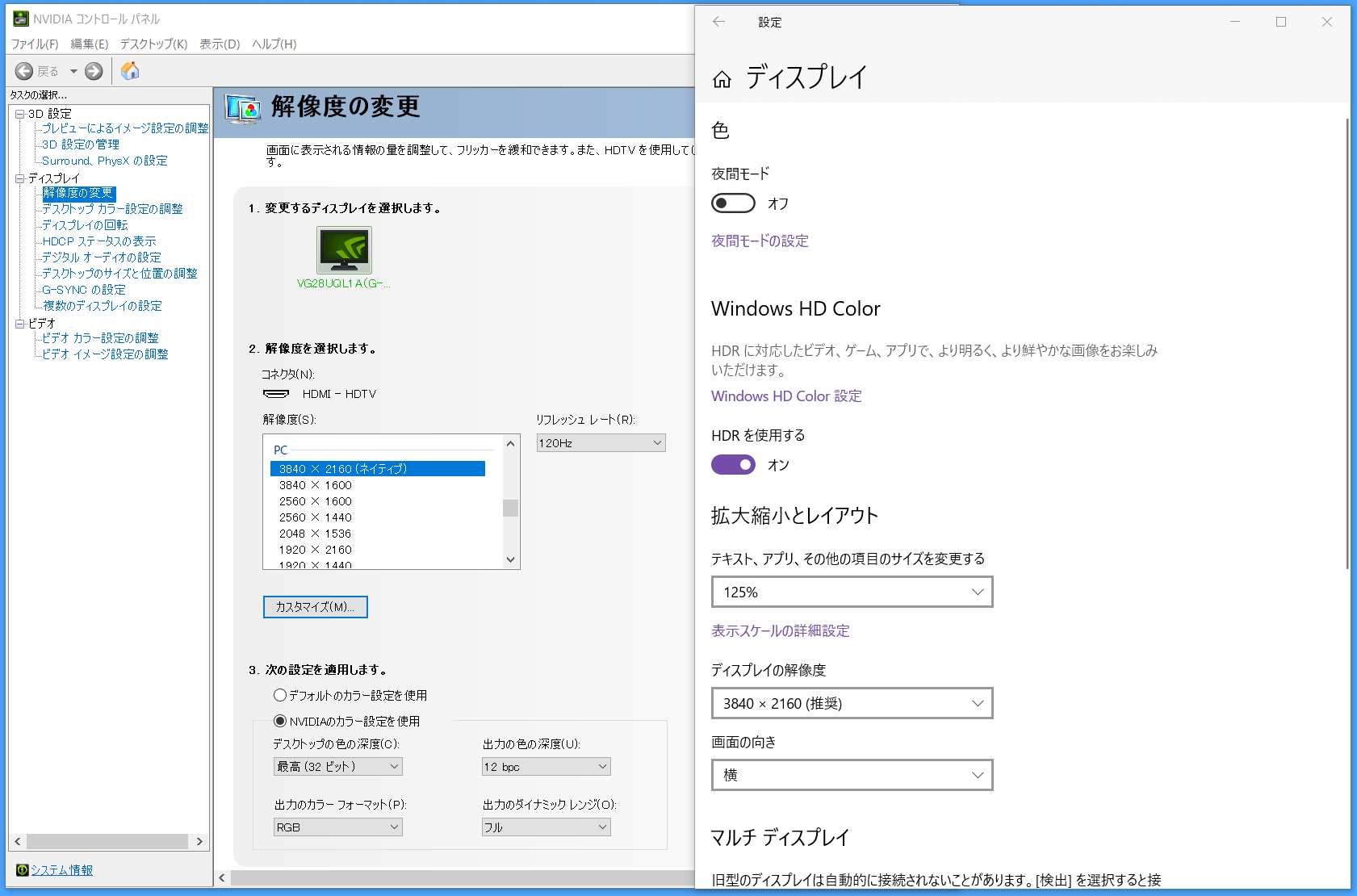Open Windows HD Color 設定 link
The image size is (1357, 896).
(x=786, y=396)
